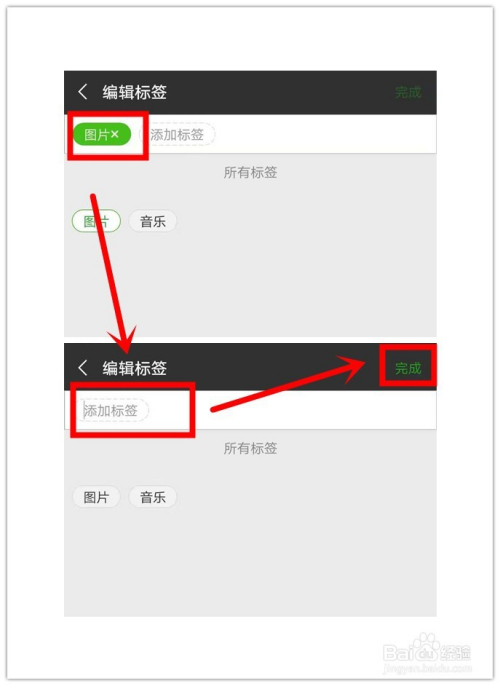
Task: Tap the red-boxed 完成 button
Action: tap(408, 368)
